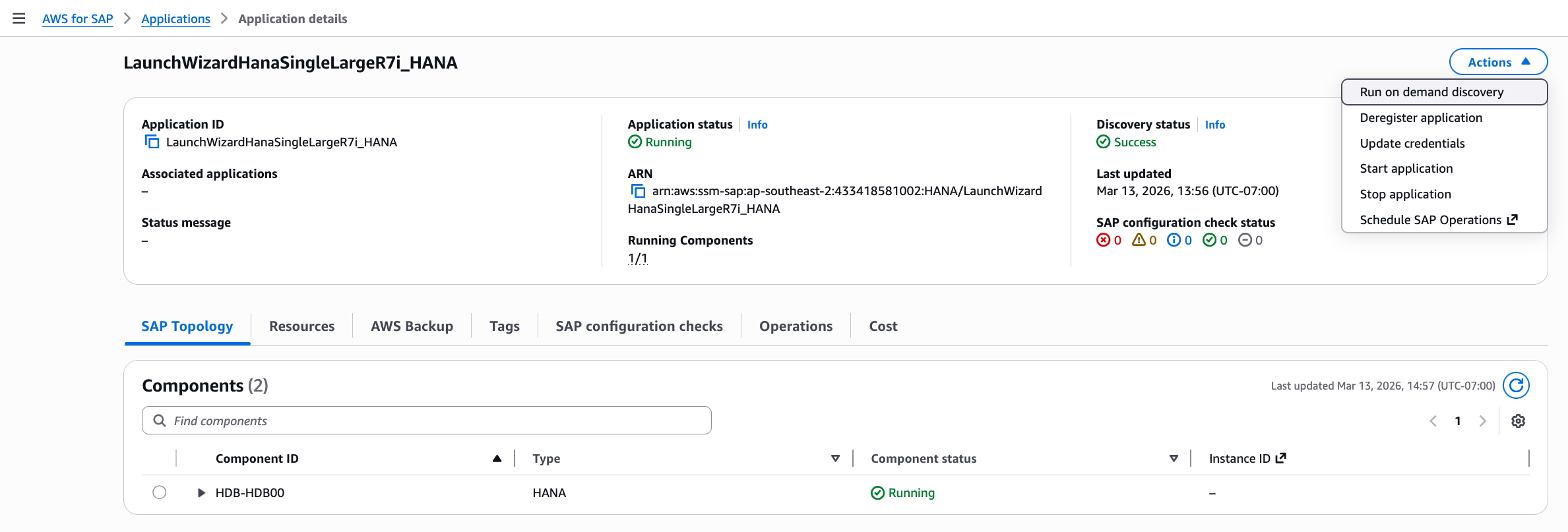This screenshot has height=532, width=1568.
Task: Open the SAP configuration checks tab
Action: point(639,326)
